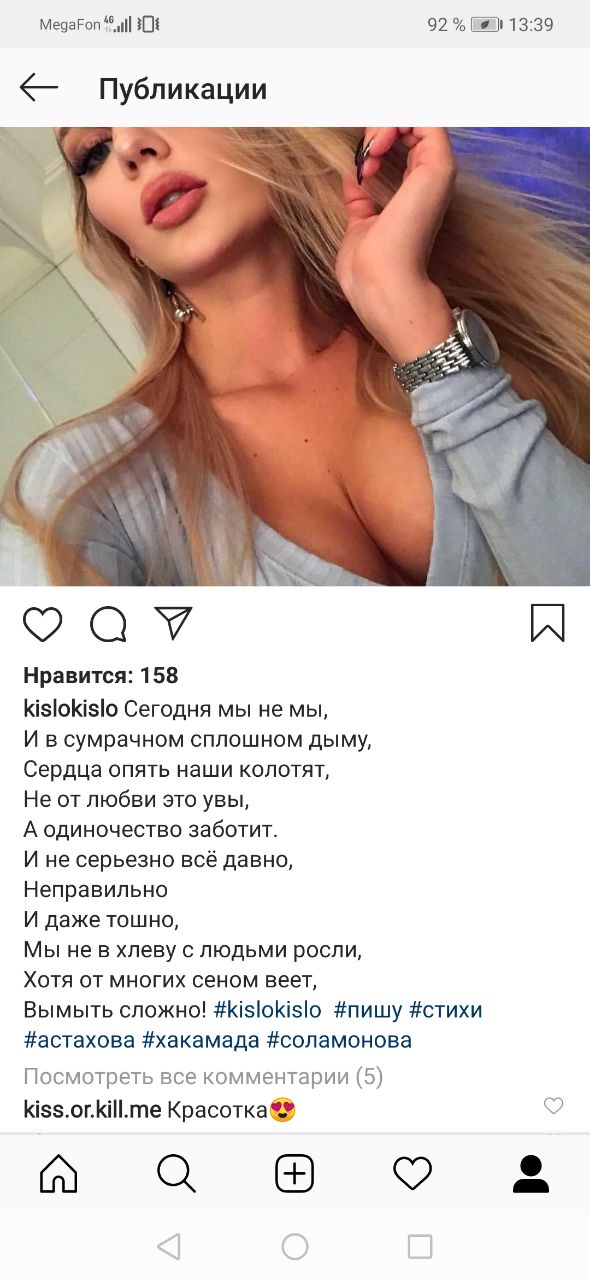Tap the post photo
The height and width of the screenshot is (1280, 590).
[295, 356]
